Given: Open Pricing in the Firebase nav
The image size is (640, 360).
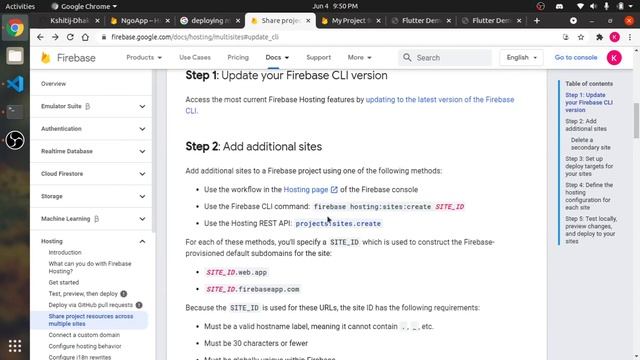Looking at the screenshot, I should click(238, 58).
